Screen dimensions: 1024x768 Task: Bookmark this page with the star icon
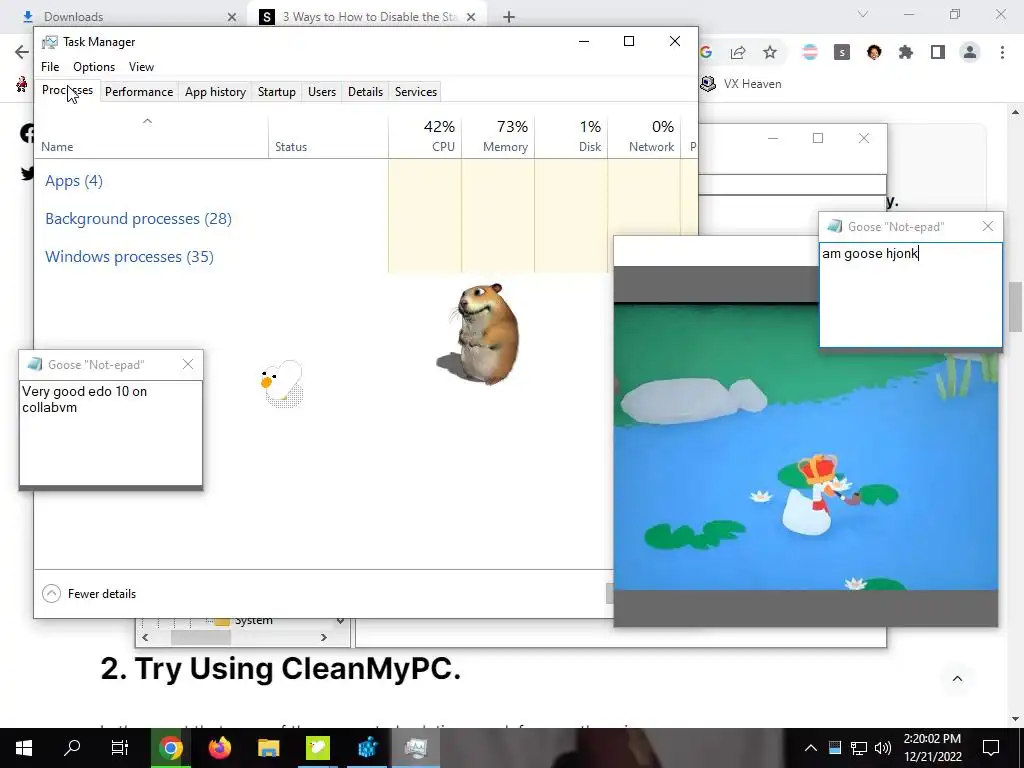click(770, 52)
